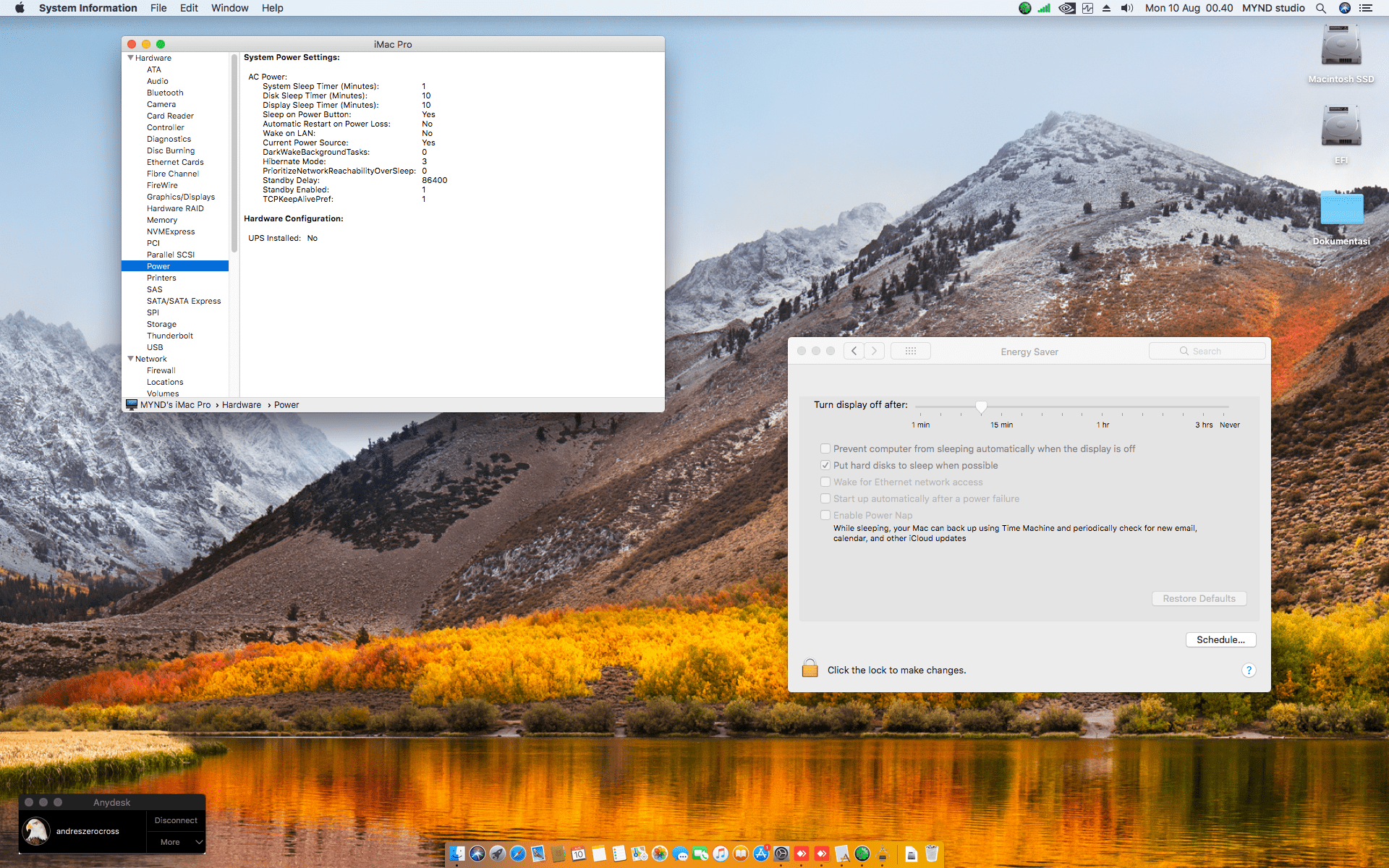Open Maps from the Dock
The width and height of the screenshot is (1389, 868).
pyautogui.click(x=640, y=854)
